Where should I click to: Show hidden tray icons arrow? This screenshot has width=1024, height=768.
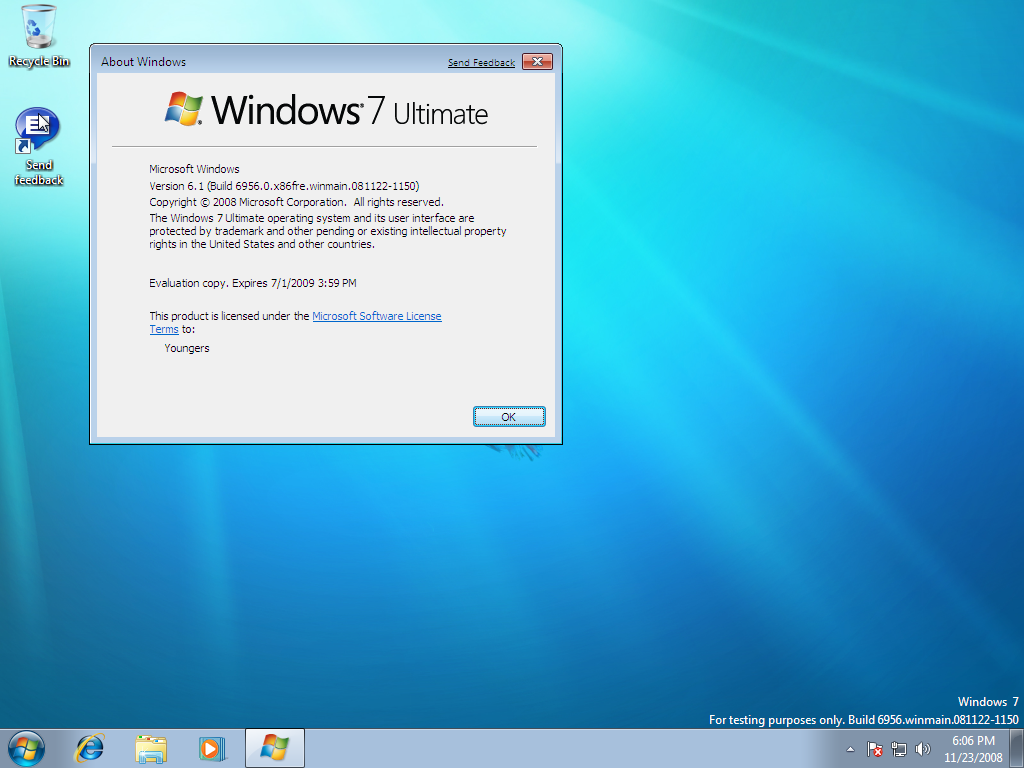(x=850, y=749)
